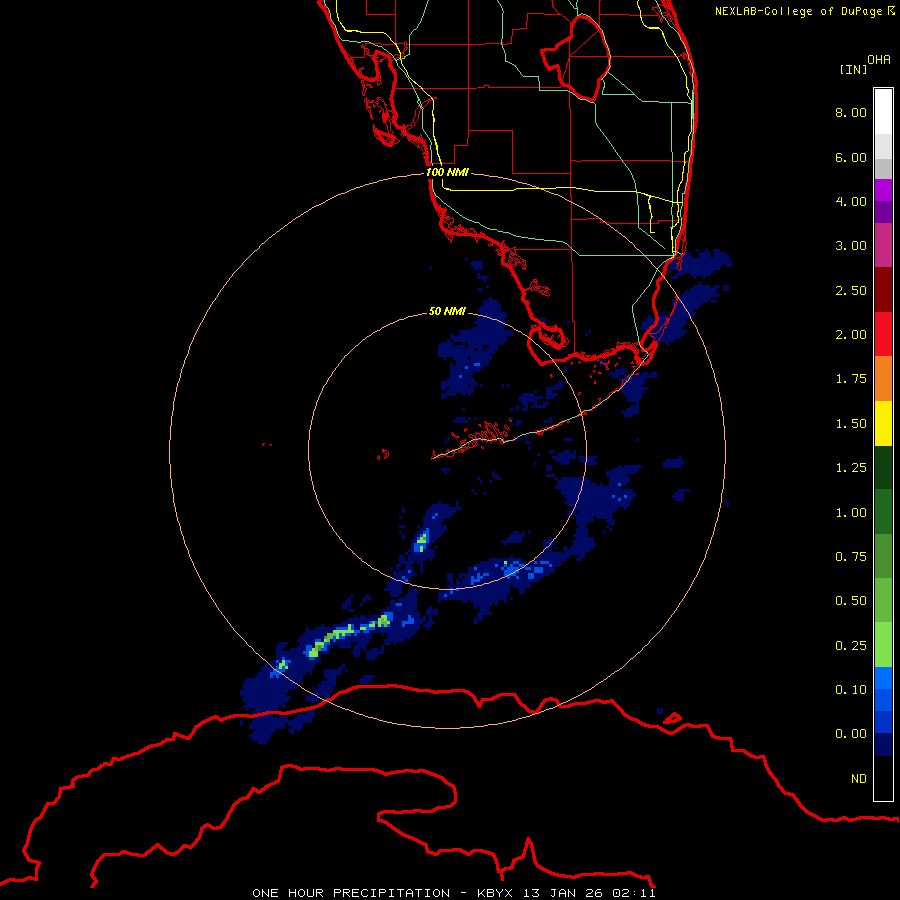
Task: Click the KBYX station ID in title
Action: click(494, 893)
